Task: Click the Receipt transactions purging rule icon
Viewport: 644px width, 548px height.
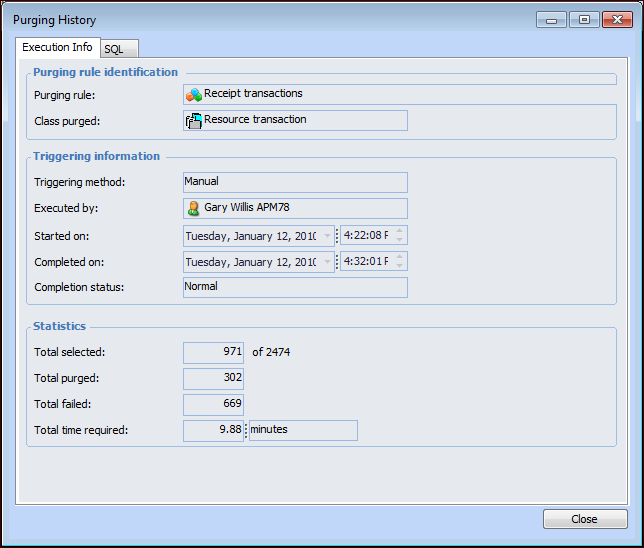Action: pyautogui.click(x=193, y=95)
